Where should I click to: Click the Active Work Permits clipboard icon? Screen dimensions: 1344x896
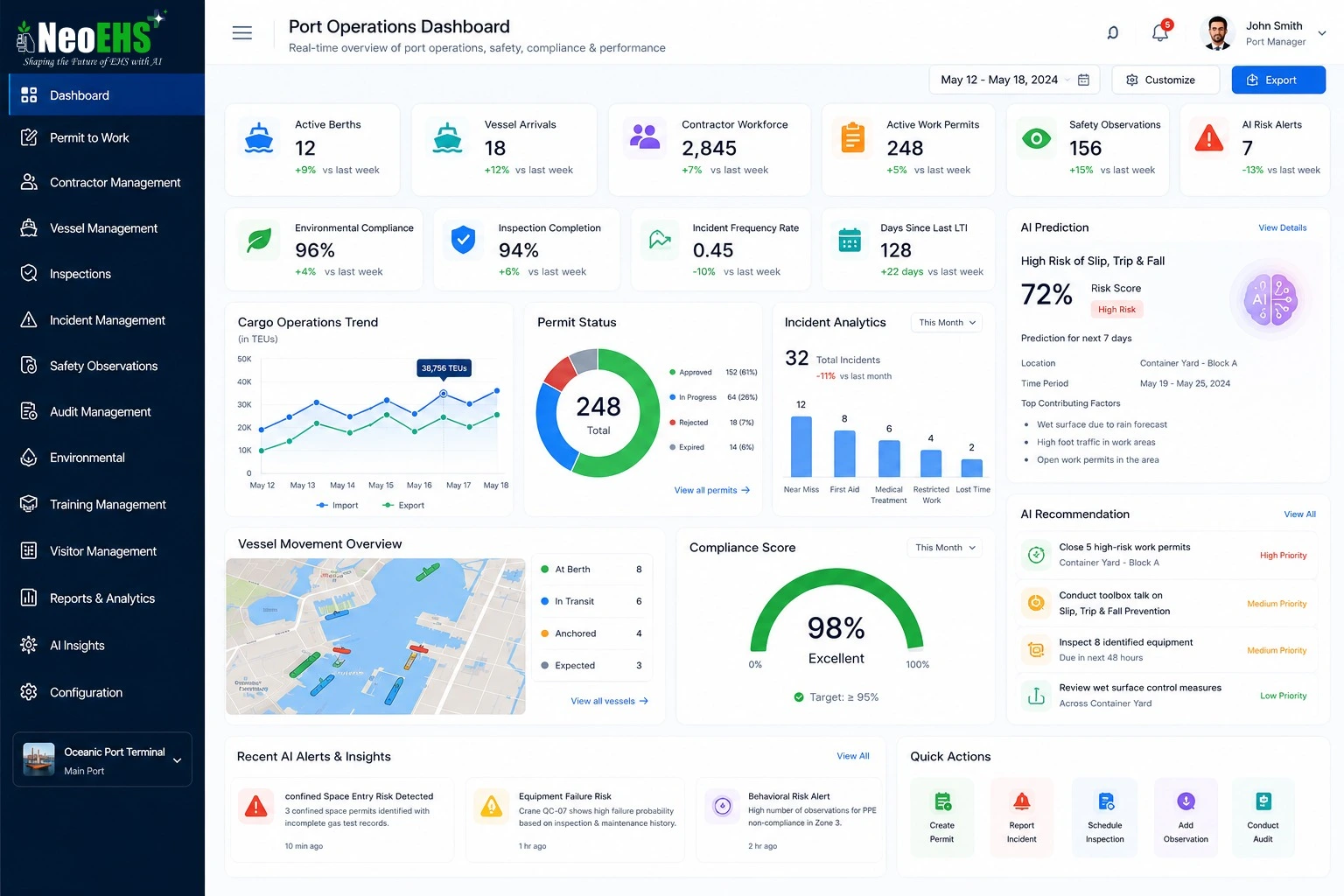[852, 137]
